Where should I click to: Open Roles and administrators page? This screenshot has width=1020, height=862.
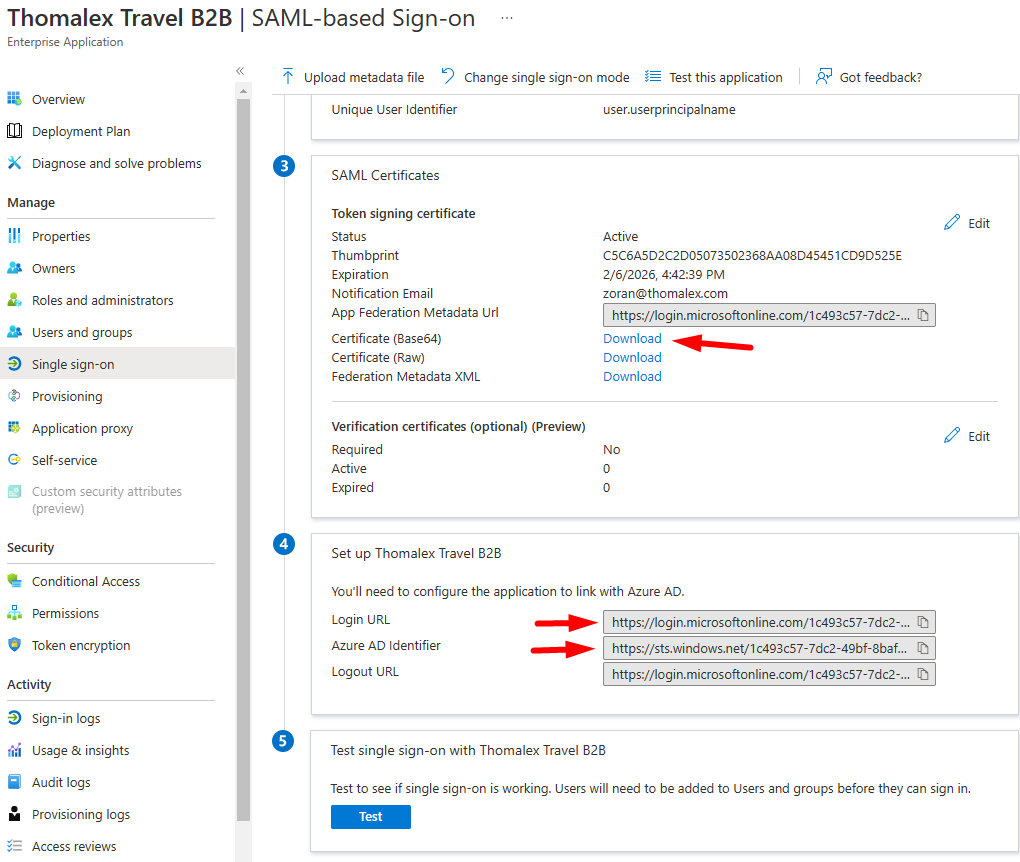pyautogui.click(x=103, y=300)
